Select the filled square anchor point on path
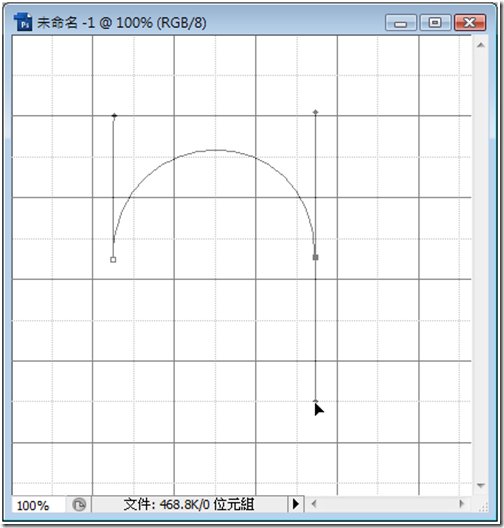 [x=315, y=257]
